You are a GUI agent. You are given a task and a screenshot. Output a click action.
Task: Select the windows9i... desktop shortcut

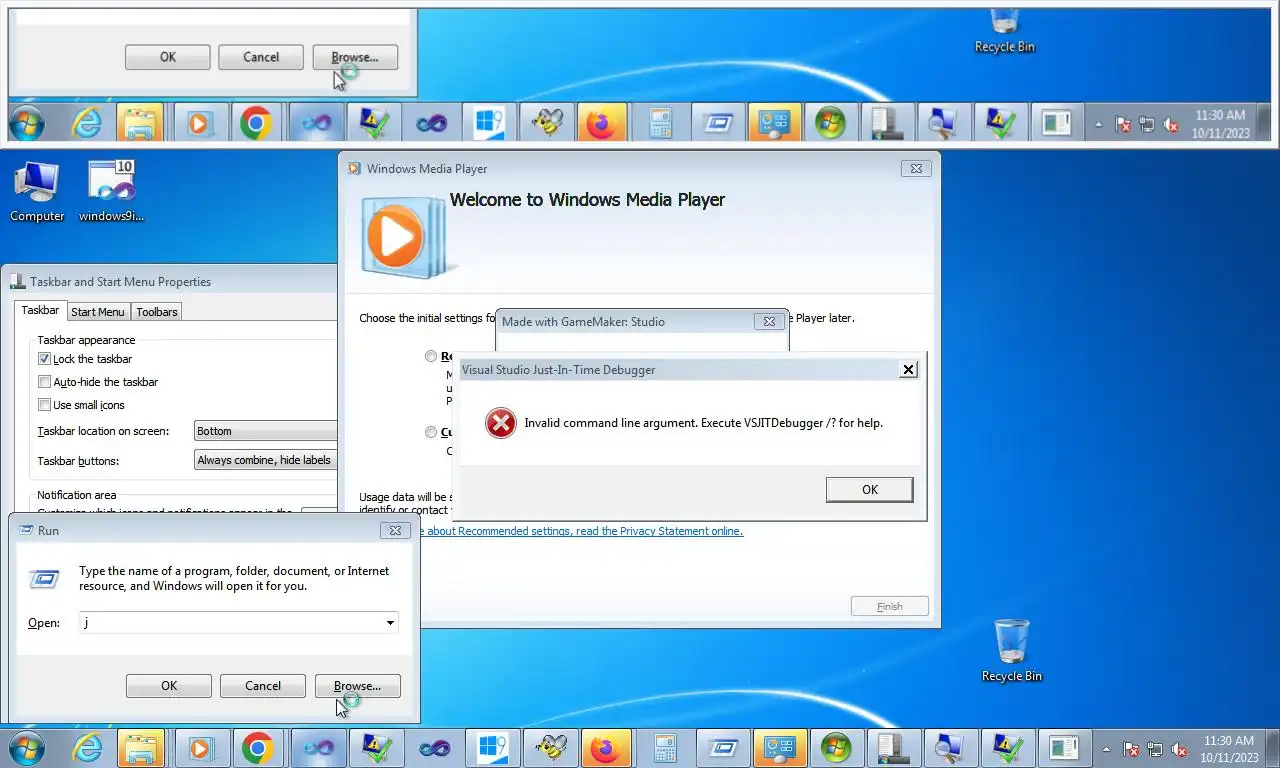click(x=112, y=192)
